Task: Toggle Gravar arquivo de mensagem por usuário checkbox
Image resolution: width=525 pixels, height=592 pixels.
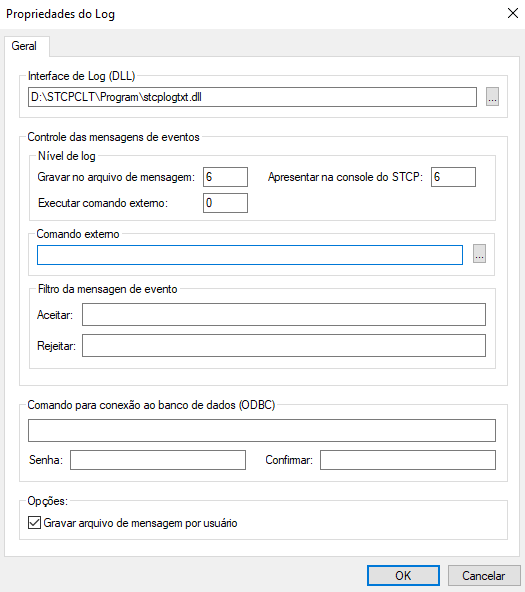Action: tap(34, 523)
